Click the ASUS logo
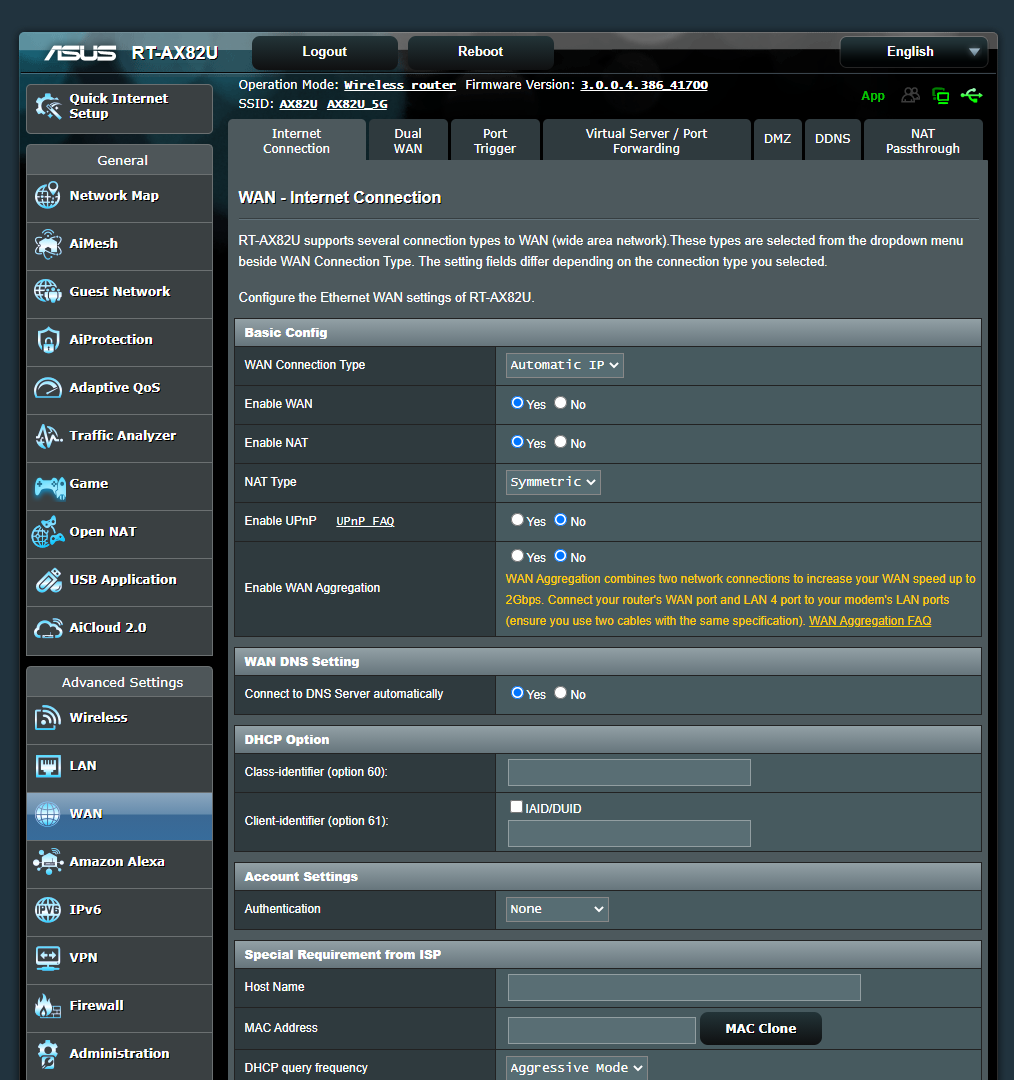 coord(81,53)
